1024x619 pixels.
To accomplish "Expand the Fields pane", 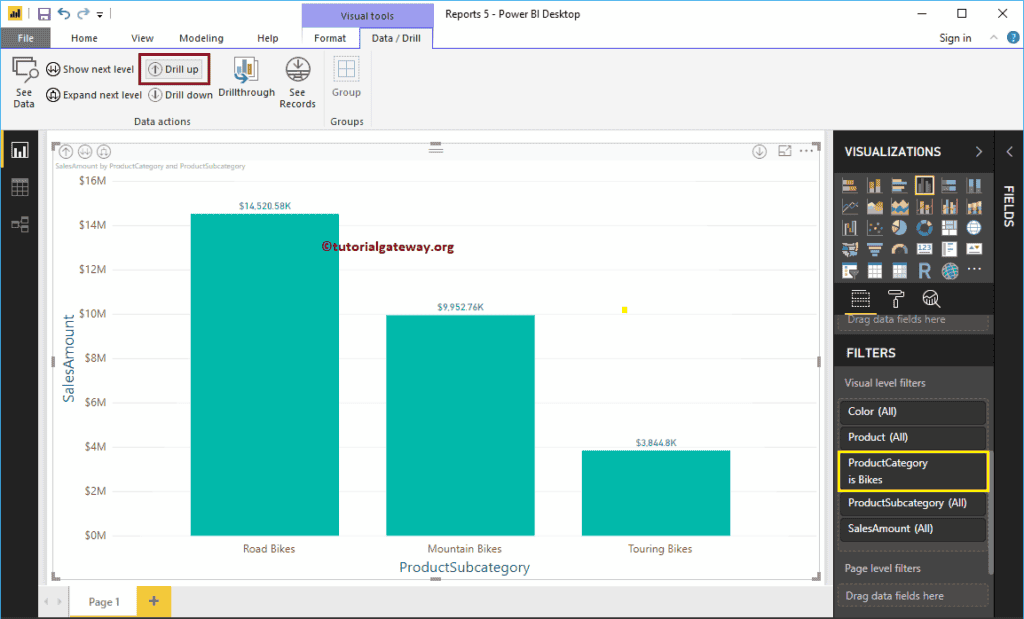I will (1009, 151).
